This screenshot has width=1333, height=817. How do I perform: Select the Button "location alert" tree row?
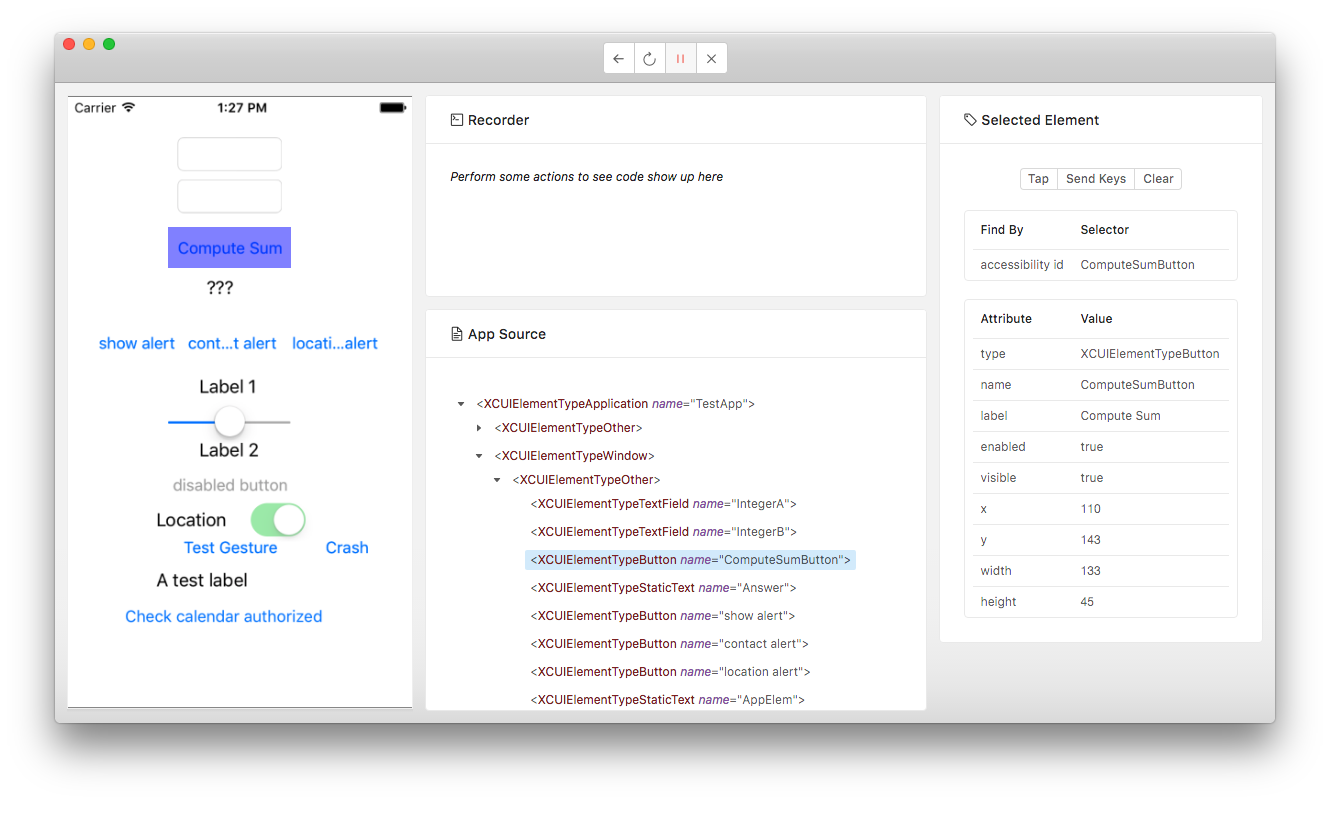670,672
